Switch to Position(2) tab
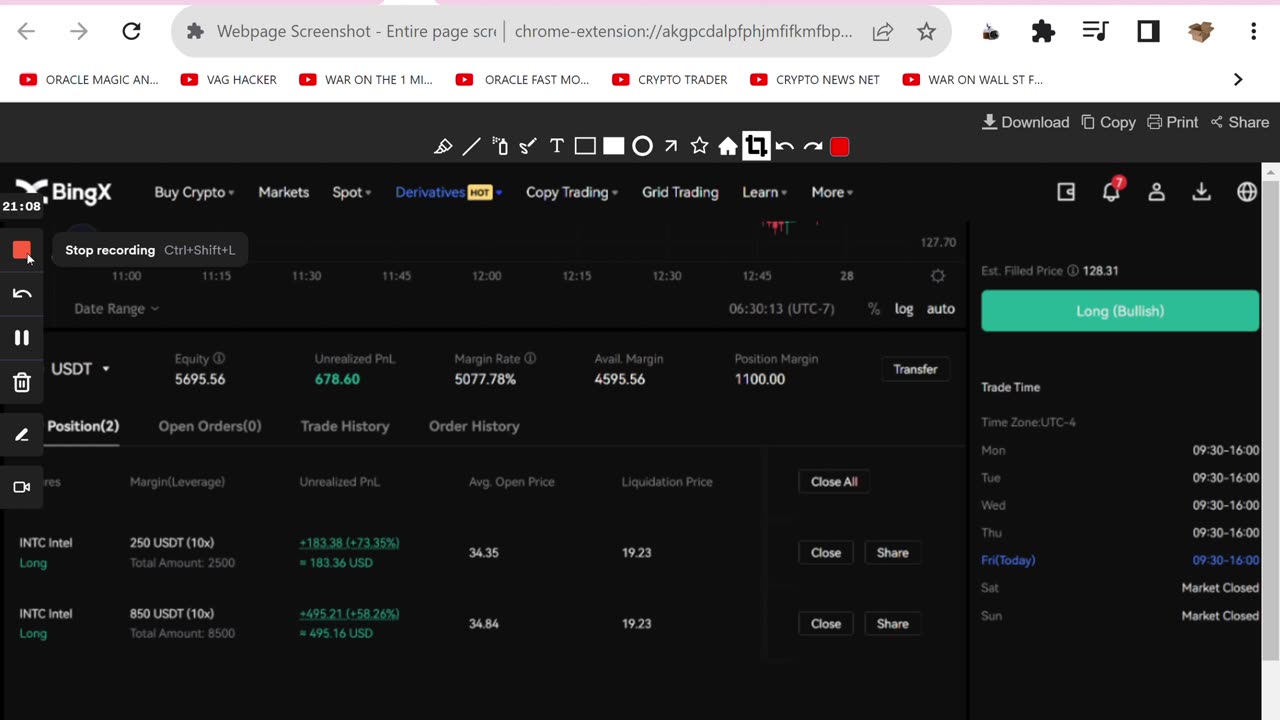The width and height of the screenshot is (1280, 720). [x=83, y=426]
